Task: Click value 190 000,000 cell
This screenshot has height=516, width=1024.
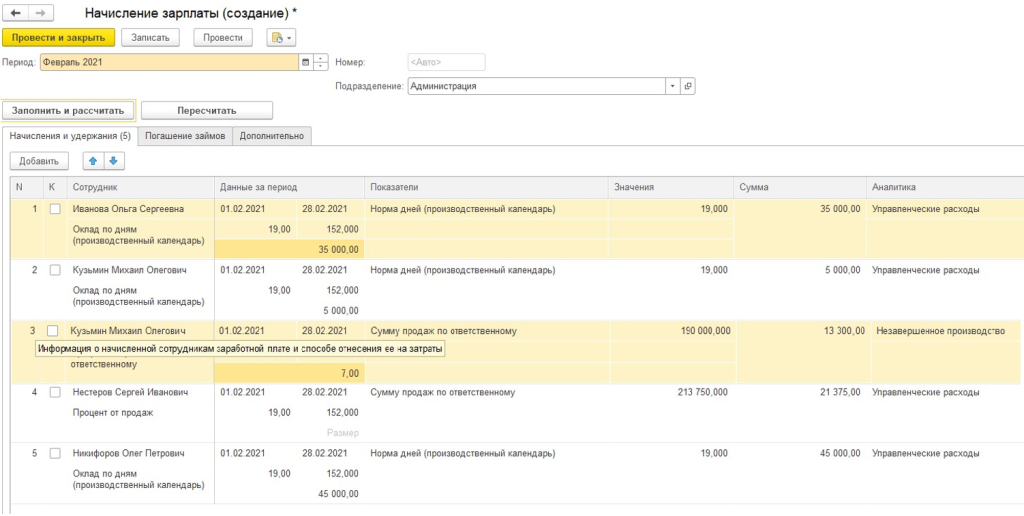Action: (704, 331)
